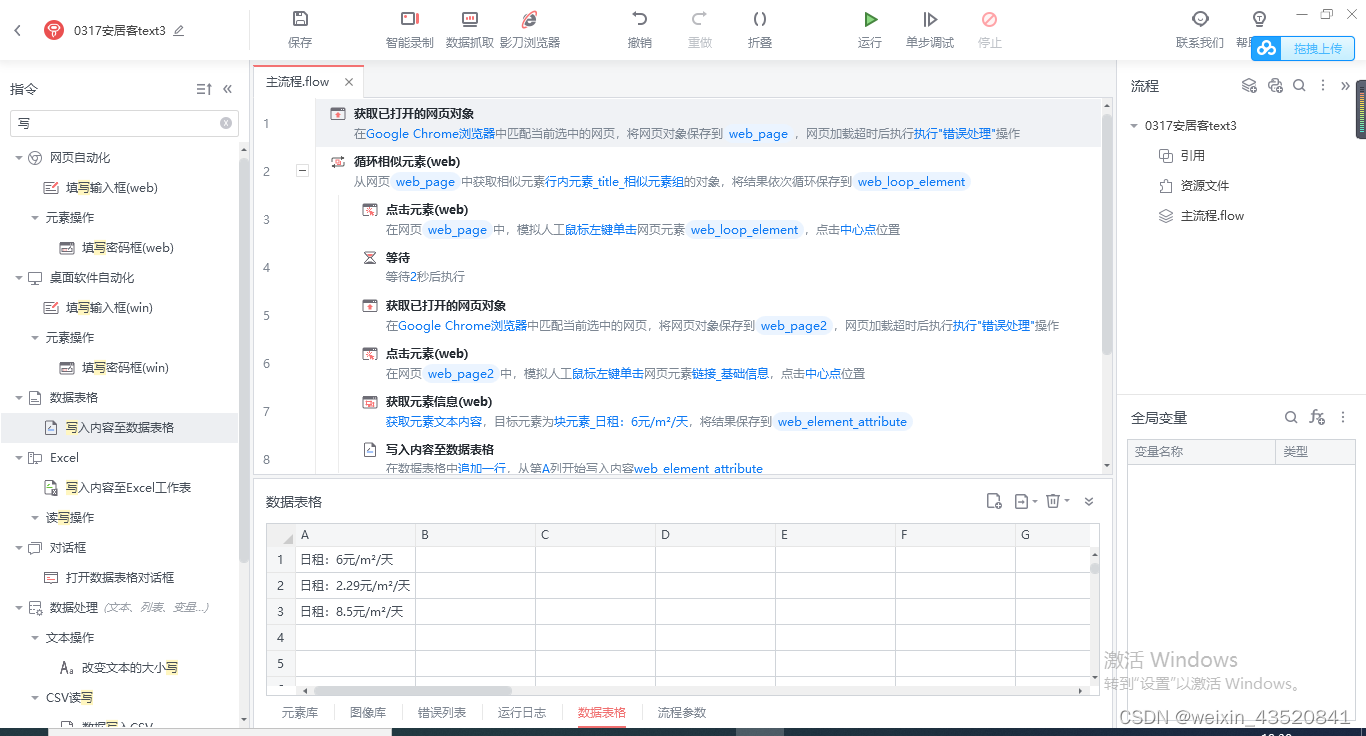Click the web_page2 variable on line 5

[794, 326]
